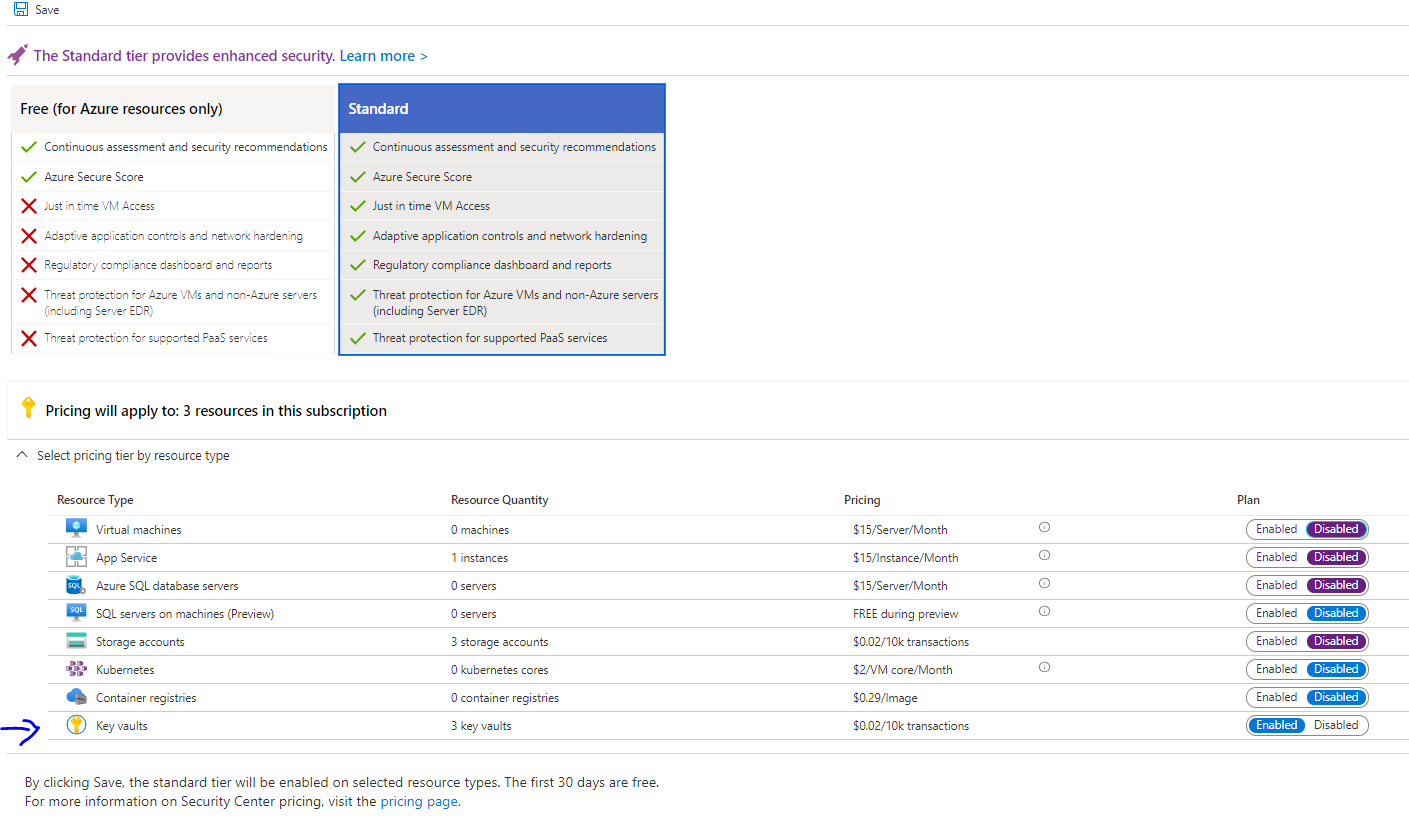1409x826 pixels.
Task: Click info icon for Kubernetes pricing
Action: [x=1044, y=667]
